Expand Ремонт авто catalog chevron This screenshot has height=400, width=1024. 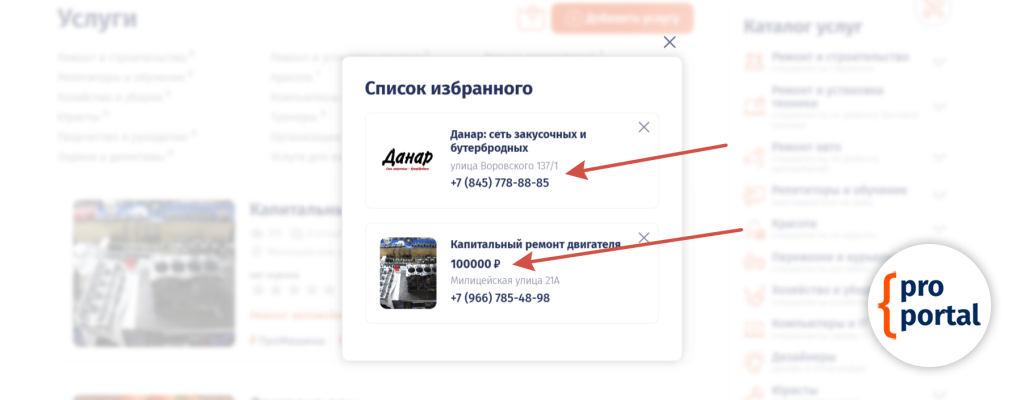940,158
